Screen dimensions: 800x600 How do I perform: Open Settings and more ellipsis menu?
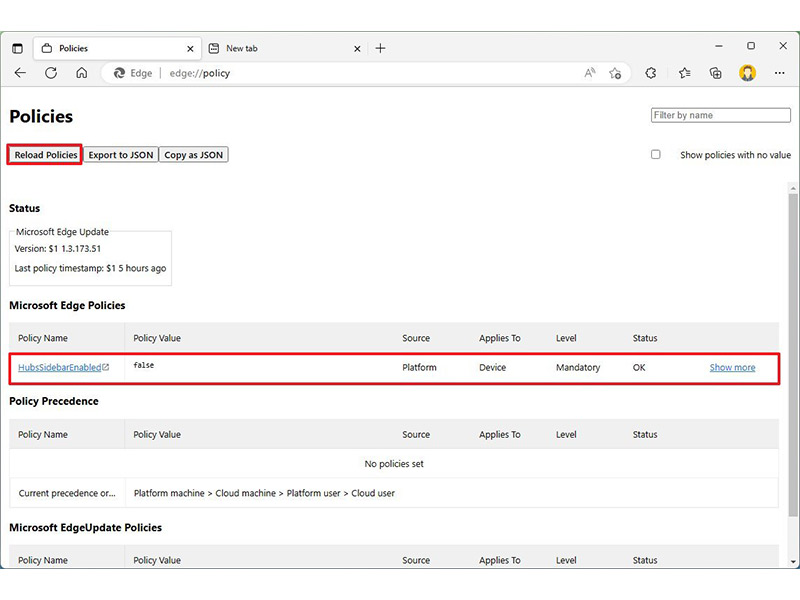(x=780, y=73)
